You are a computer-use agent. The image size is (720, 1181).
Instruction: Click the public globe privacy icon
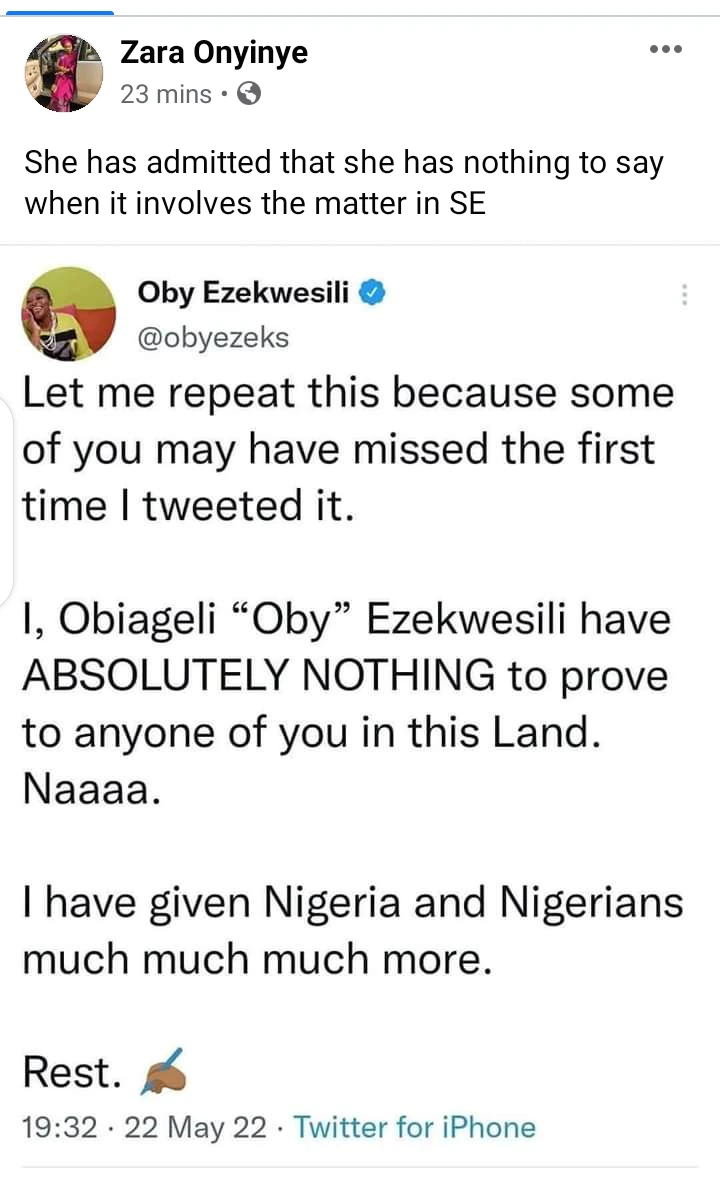click(x=249, y=95)
